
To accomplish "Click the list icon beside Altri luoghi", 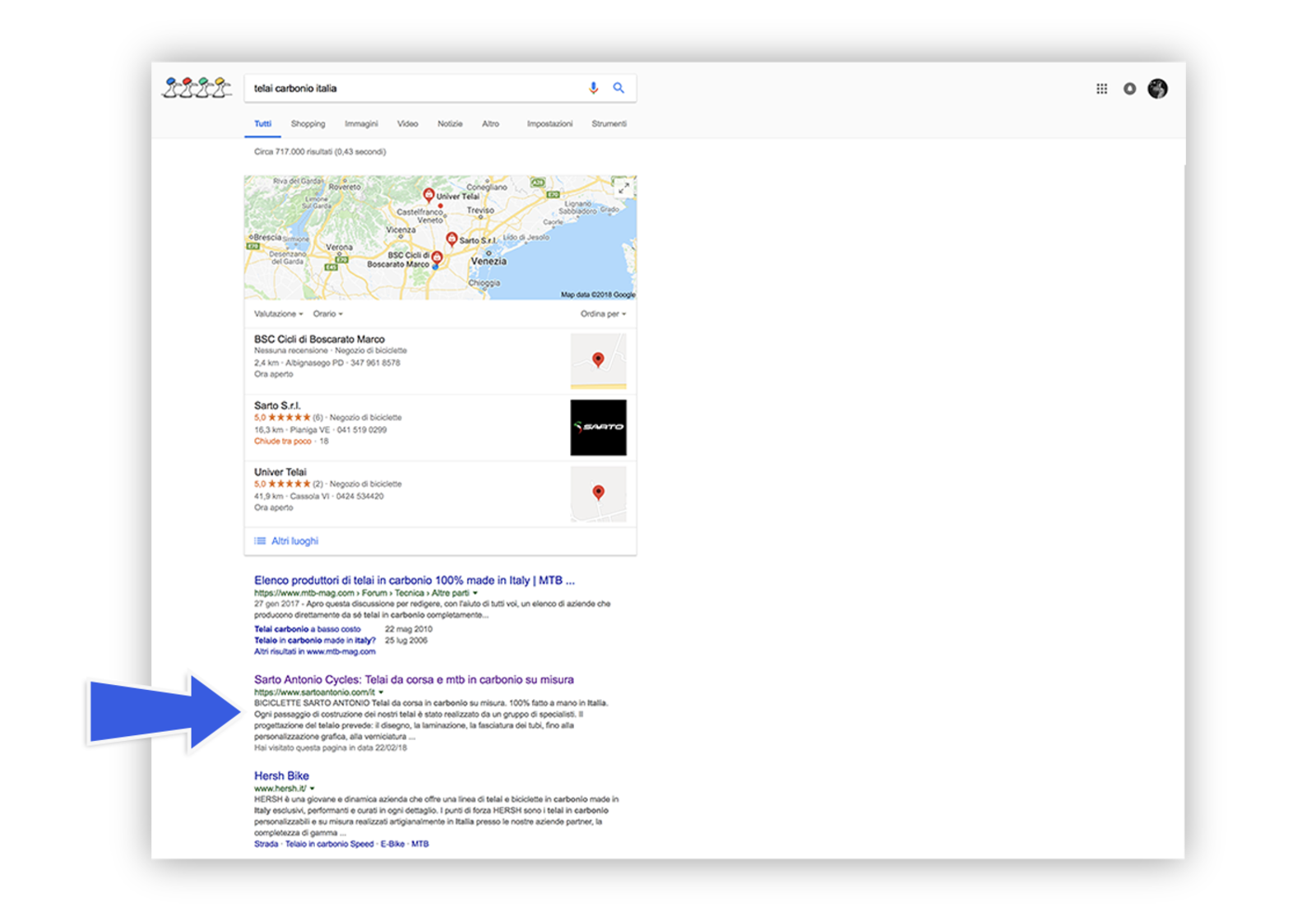I will pyautogui.click(x=260, y=541).
